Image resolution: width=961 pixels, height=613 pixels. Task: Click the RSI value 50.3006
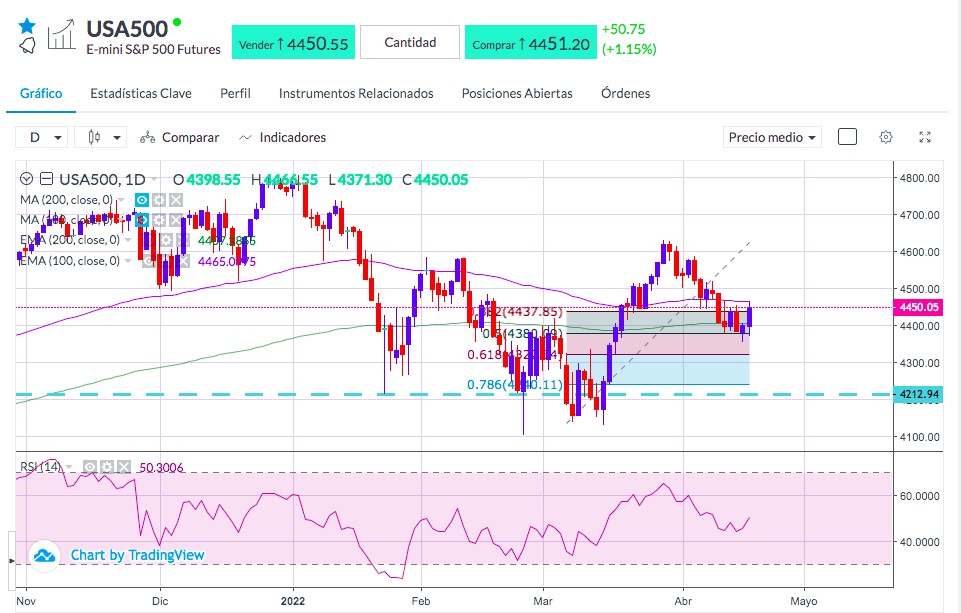coord(161,468)
